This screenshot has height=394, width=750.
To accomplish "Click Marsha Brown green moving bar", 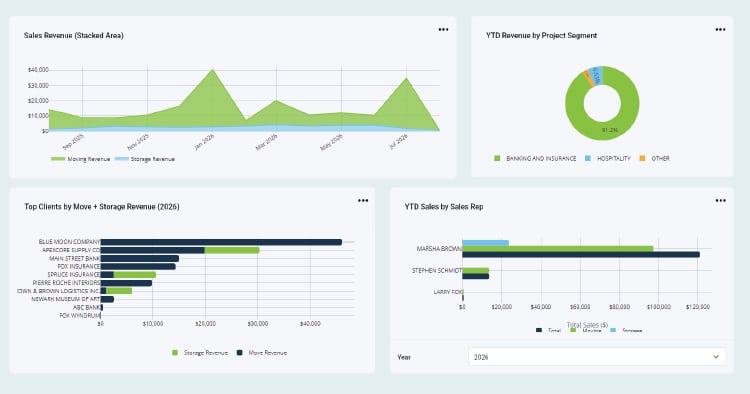I will coord(558,249).
